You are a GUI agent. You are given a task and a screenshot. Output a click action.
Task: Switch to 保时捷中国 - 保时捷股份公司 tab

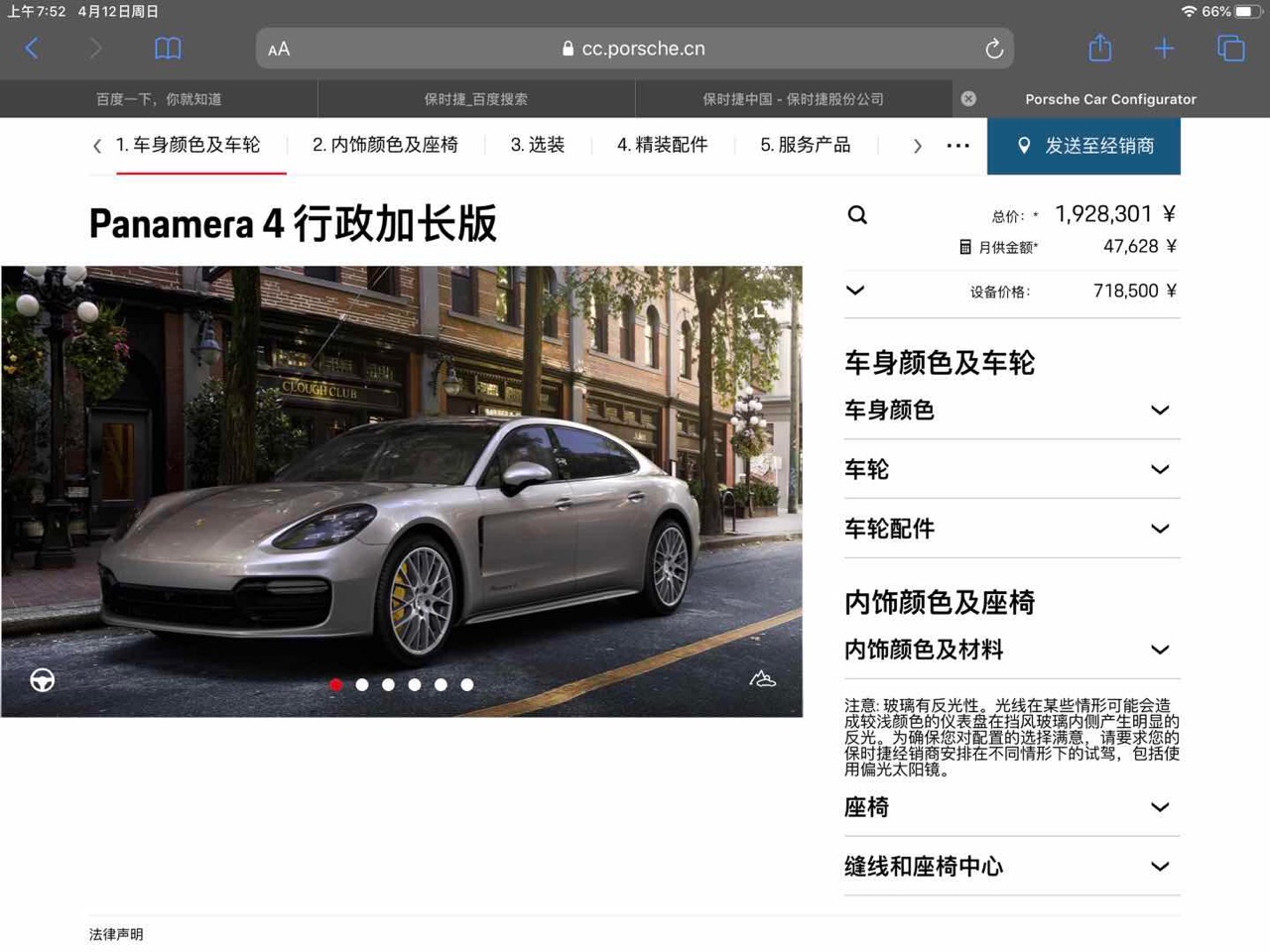coord(794,98)
